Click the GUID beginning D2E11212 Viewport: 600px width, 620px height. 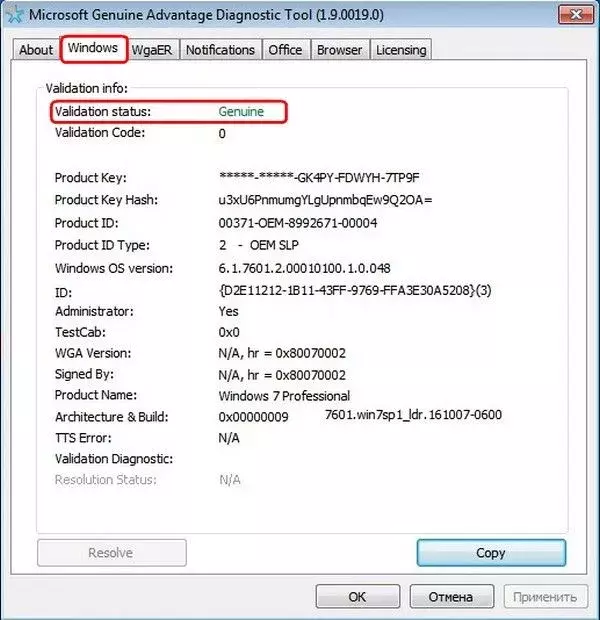pyautogui.click(x=355, y=291)
